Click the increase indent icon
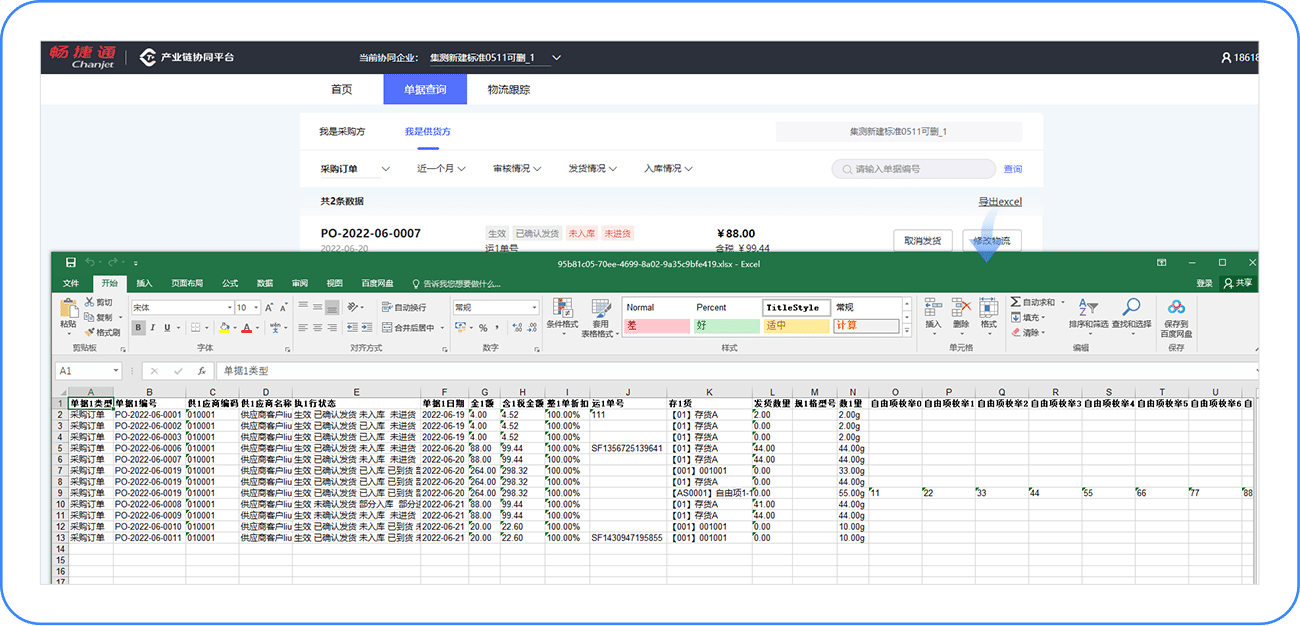Viewport: 1300px width, 626px height. tap(366, 328)
